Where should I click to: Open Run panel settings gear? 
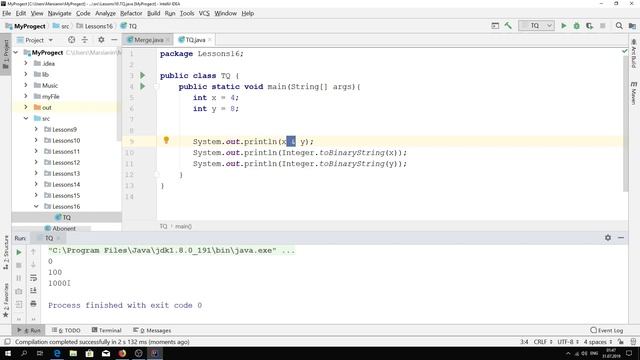tap(608, 238)
